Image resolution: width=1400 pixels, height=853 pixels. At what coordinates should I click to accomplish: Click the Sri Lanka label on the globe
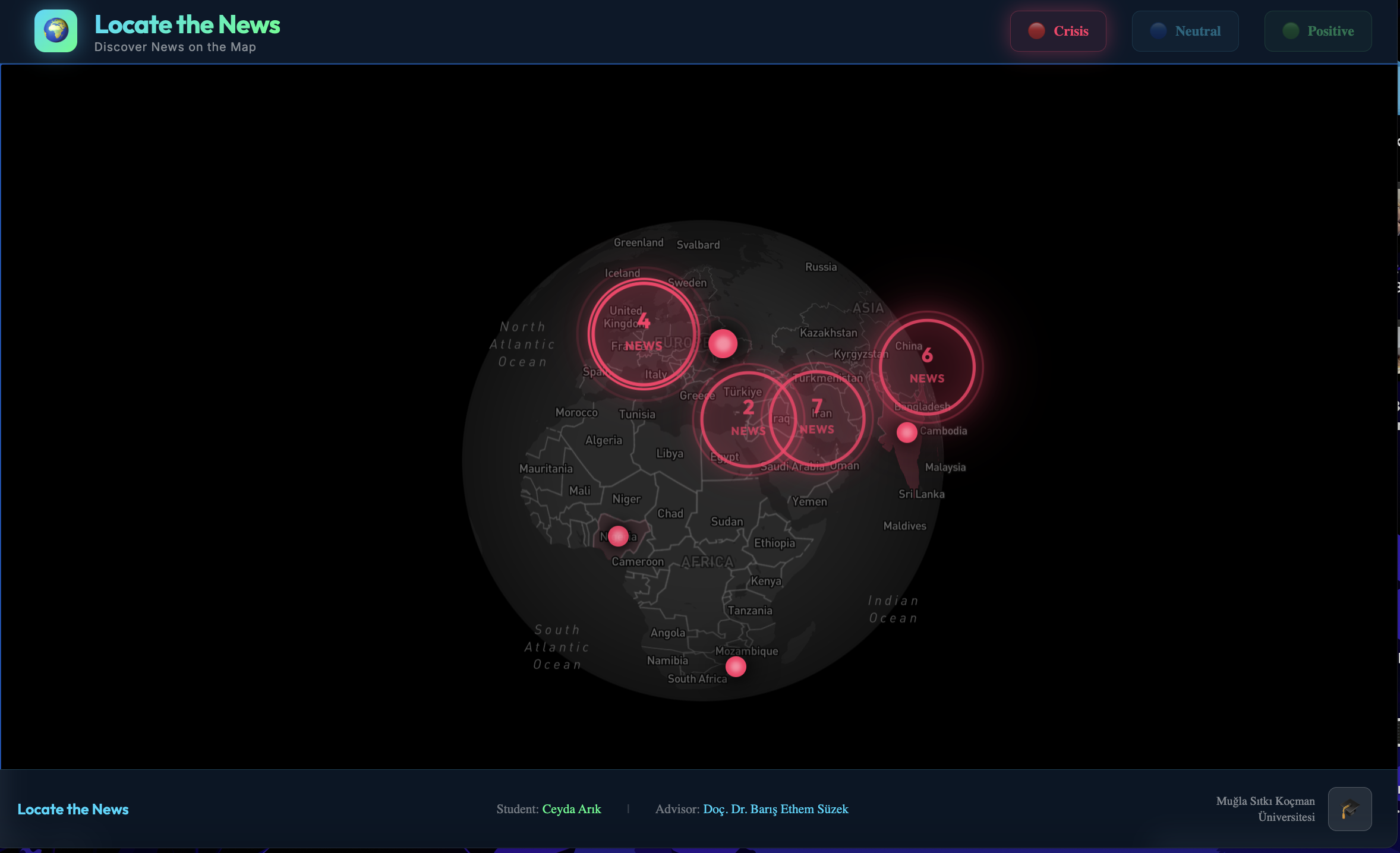[921, 494]
